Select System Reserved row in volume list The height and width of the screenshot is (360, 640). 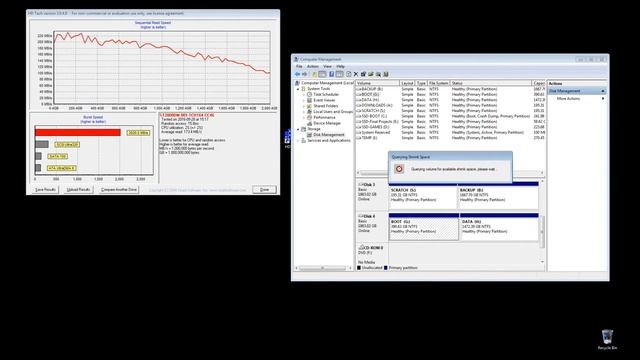point(450,132)
